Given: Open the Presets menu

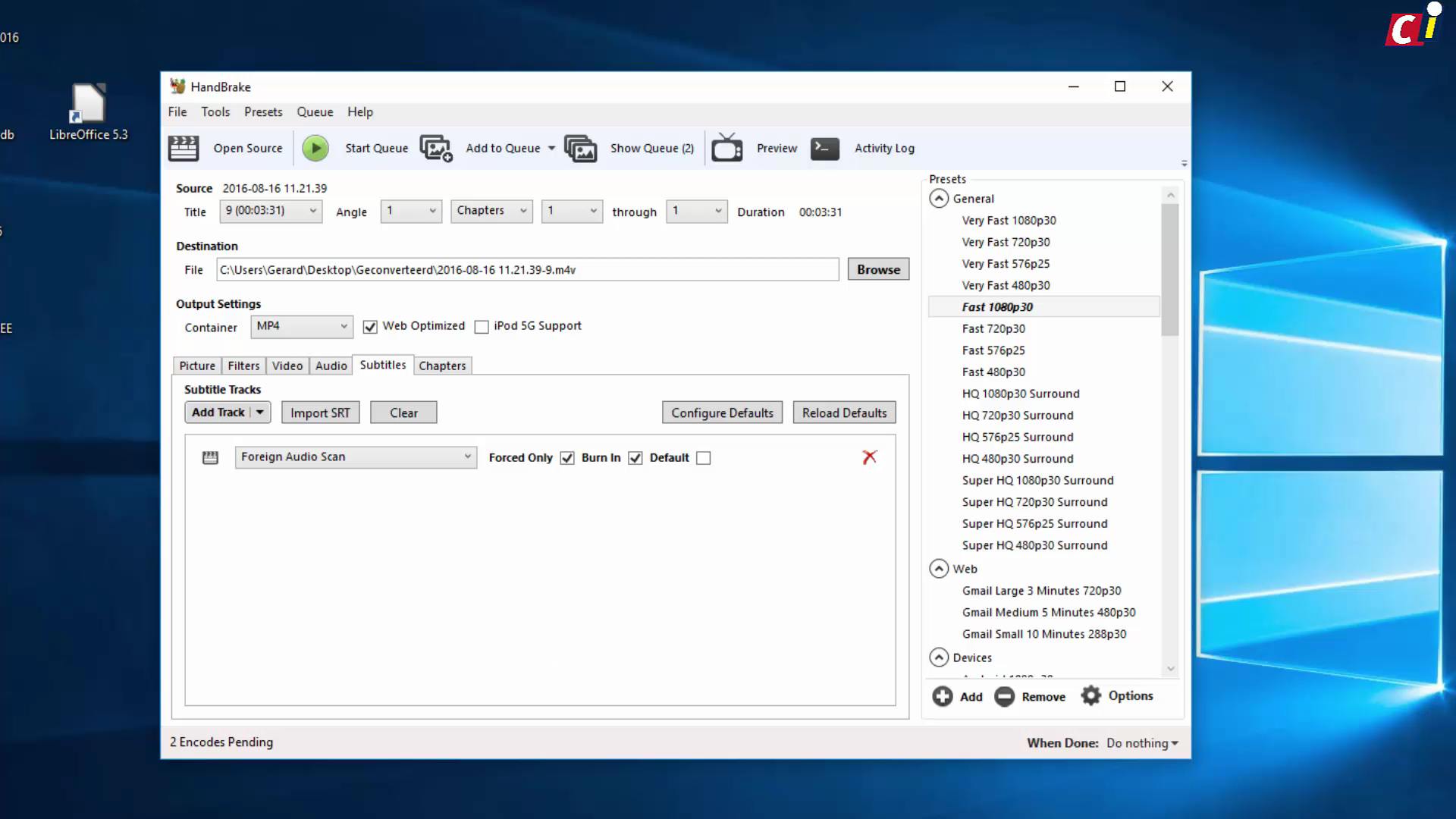Looking at the screenshot, I should coord(262,112).
